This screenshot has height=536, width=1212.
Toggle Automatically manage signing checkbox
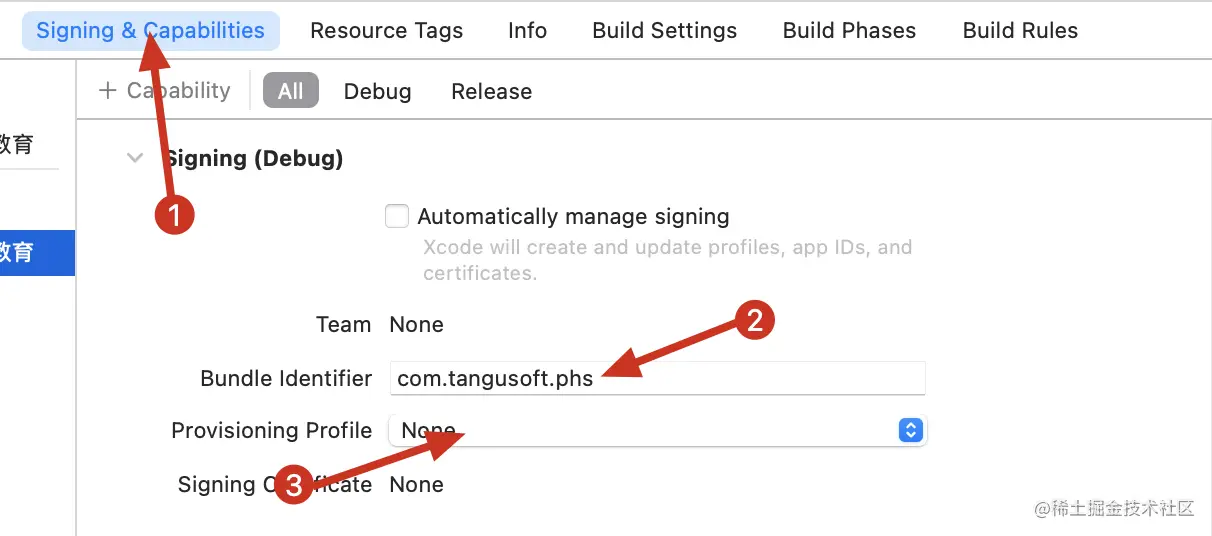pos(397,216)
